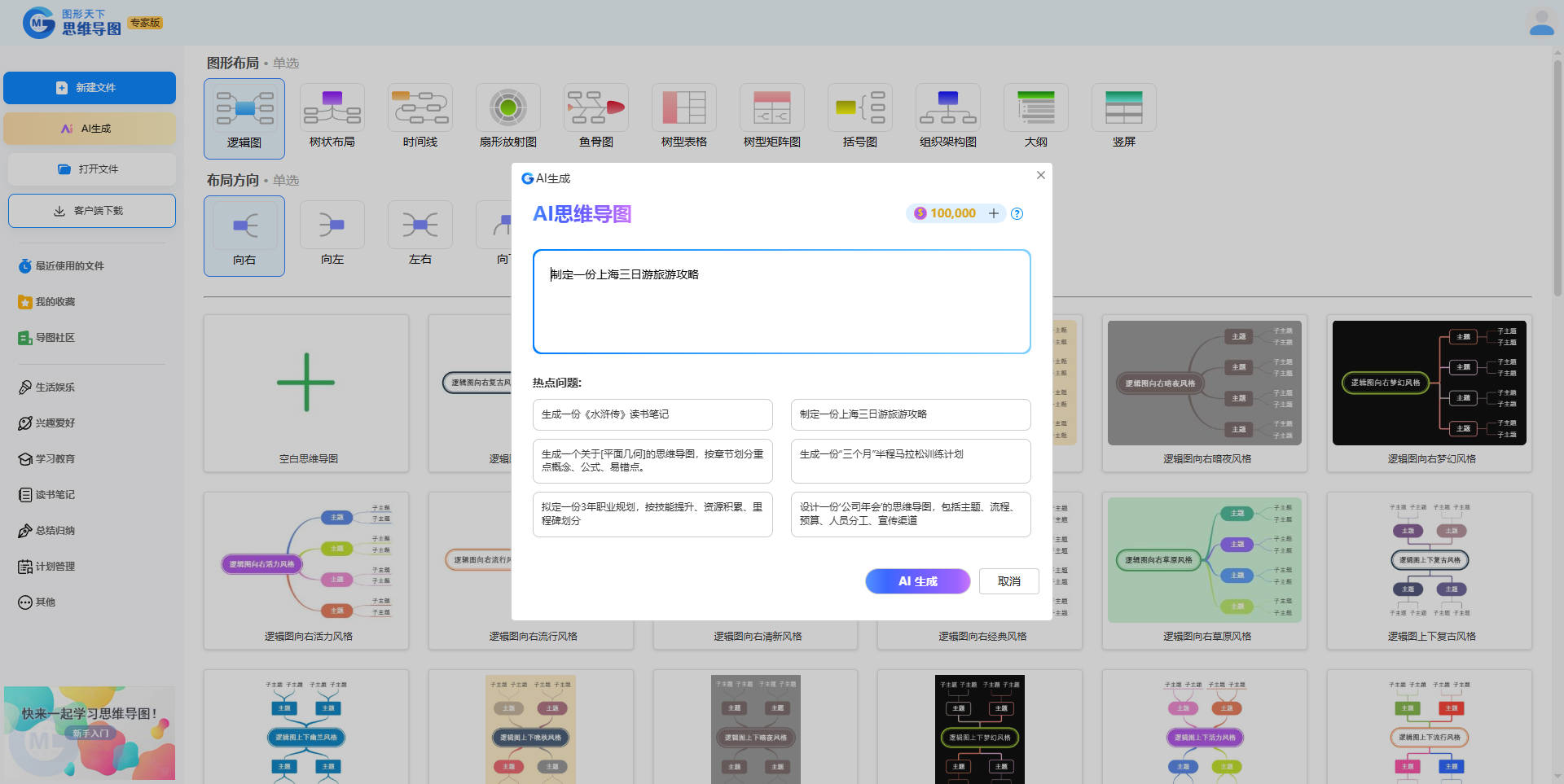This screenshot has height=784, width=1564.
Task: Click the AI 生成 gradient button
Action: (917, 581)
